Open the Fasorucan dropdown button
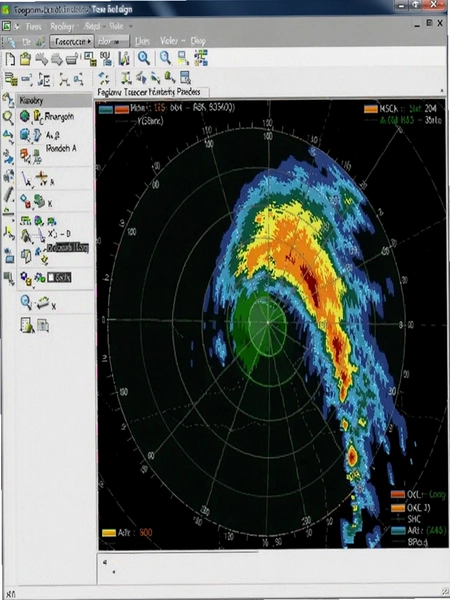The width and height of the screenshot is (450, 600). (x=72, y=41)
